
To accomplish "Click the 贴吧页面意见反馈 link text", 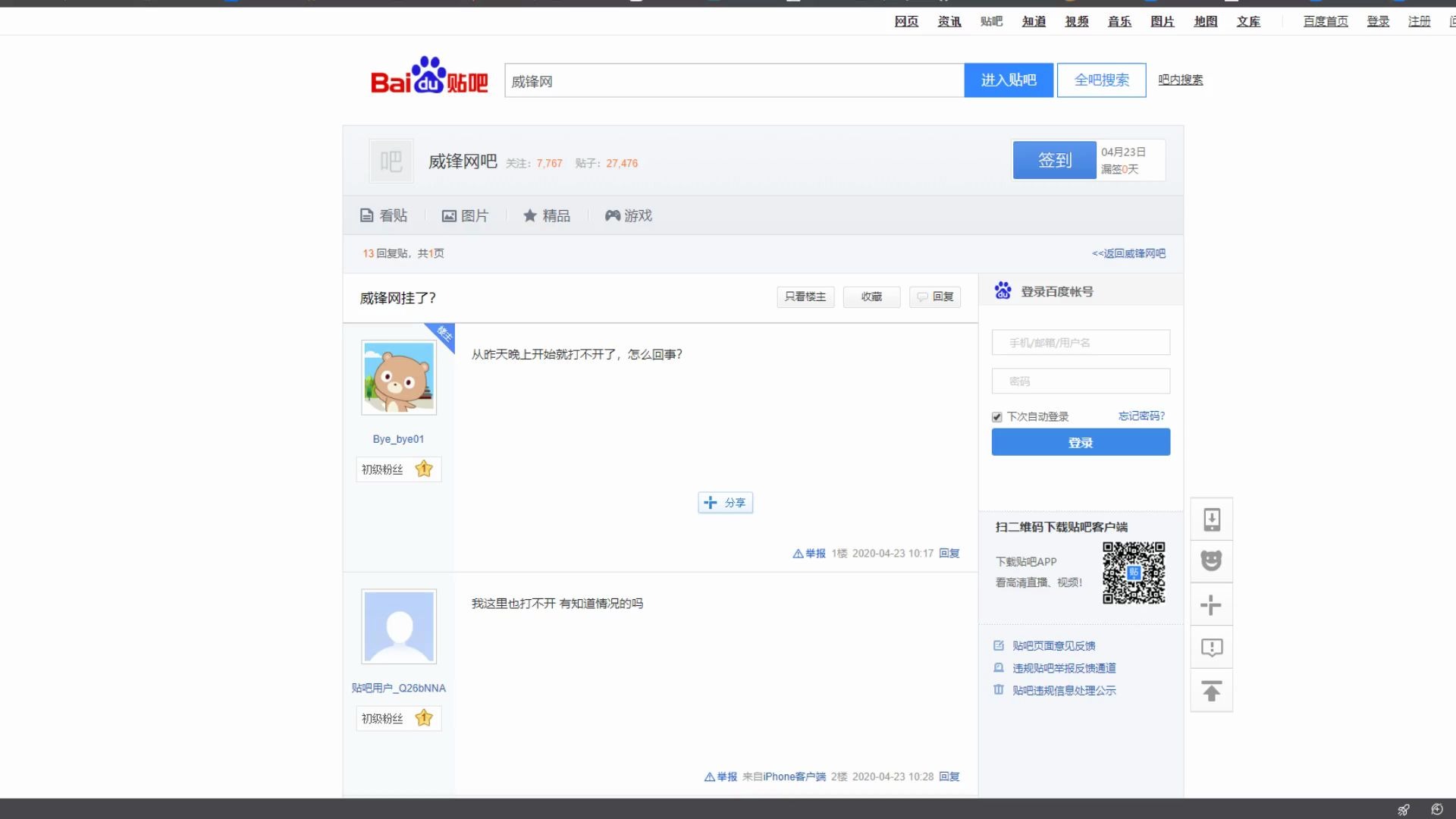I will (1054, 646).
